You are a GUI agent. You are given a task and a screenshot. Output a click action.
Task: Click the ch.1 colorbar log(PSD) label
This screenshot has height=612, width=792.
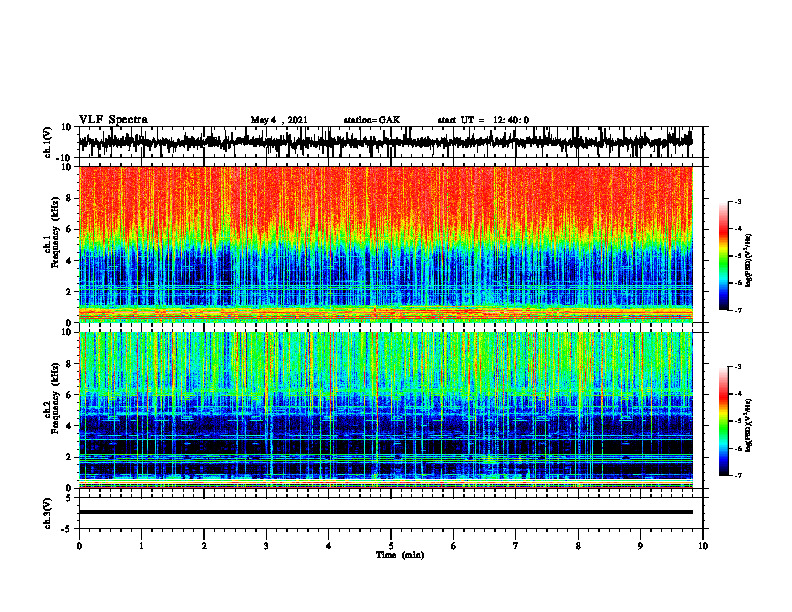[748, 260]
